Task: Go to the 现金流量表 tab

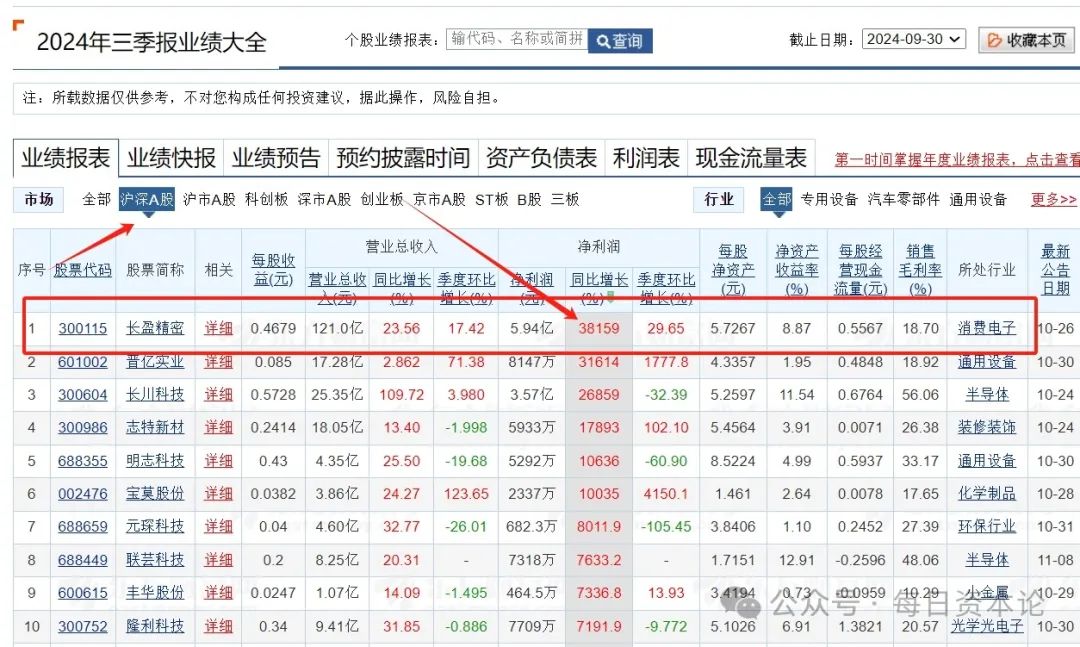Action: click(x=751, y=158)
